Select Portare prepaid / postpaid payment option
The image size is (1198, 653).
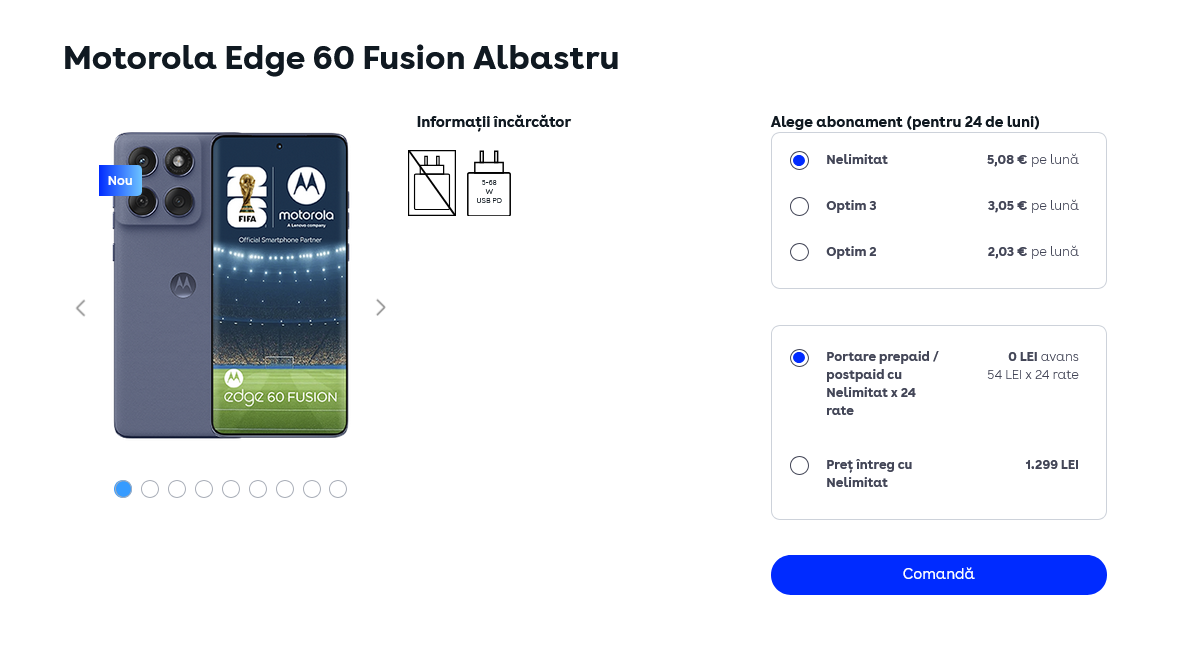(799, 358)
